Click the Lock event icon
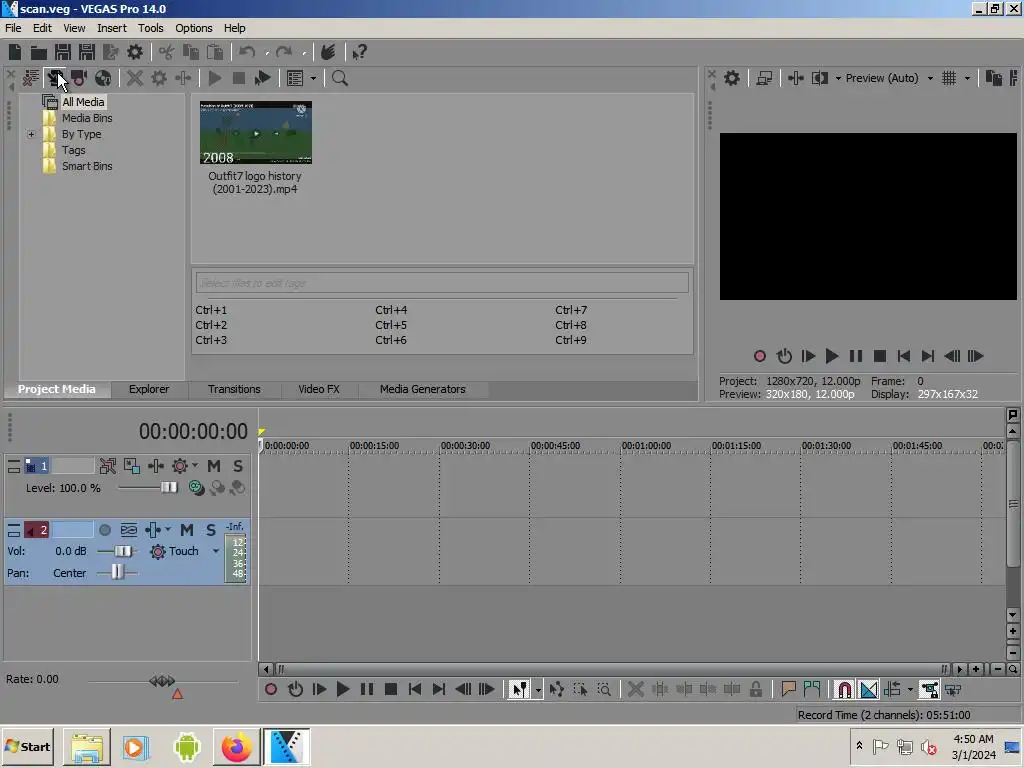Image resolution: width=1024 pixels, height=768 pixels. click(x=756, y=689)
